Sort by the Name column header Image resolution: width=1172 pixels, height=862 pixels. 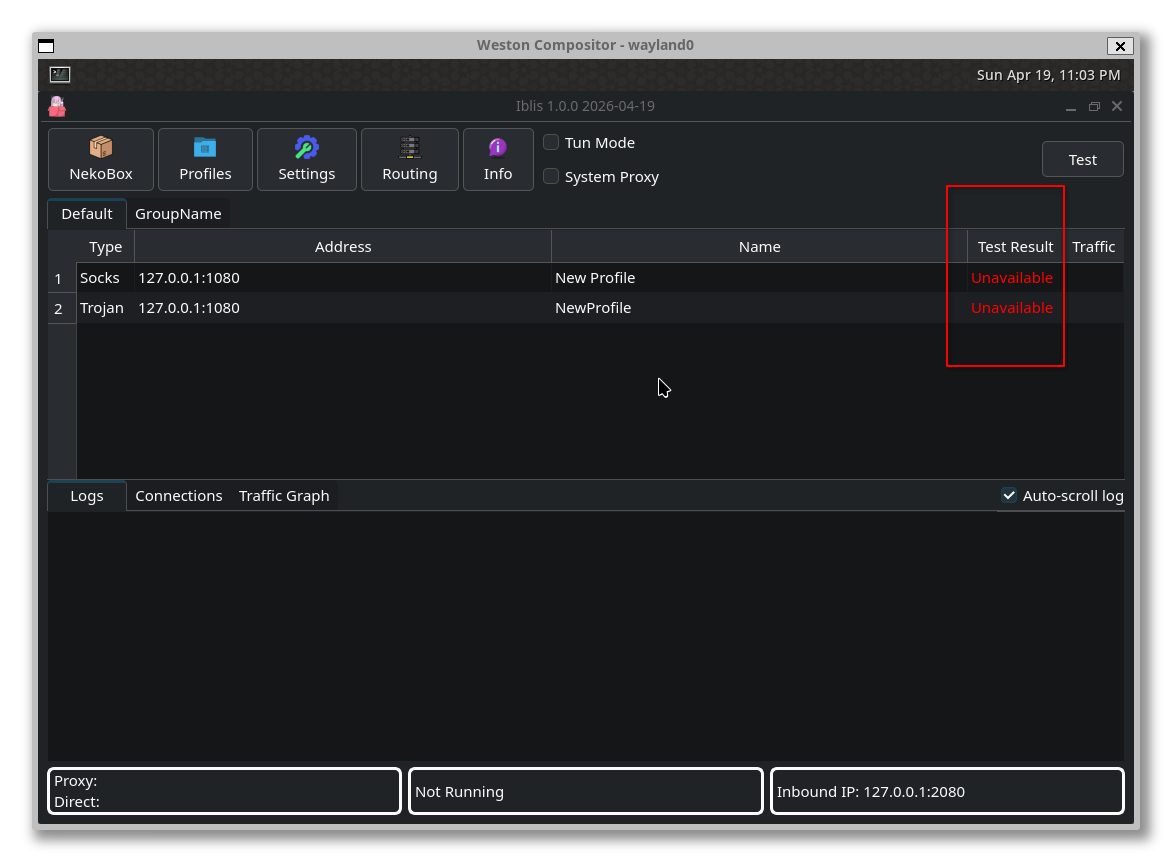[x=759, y=247]
